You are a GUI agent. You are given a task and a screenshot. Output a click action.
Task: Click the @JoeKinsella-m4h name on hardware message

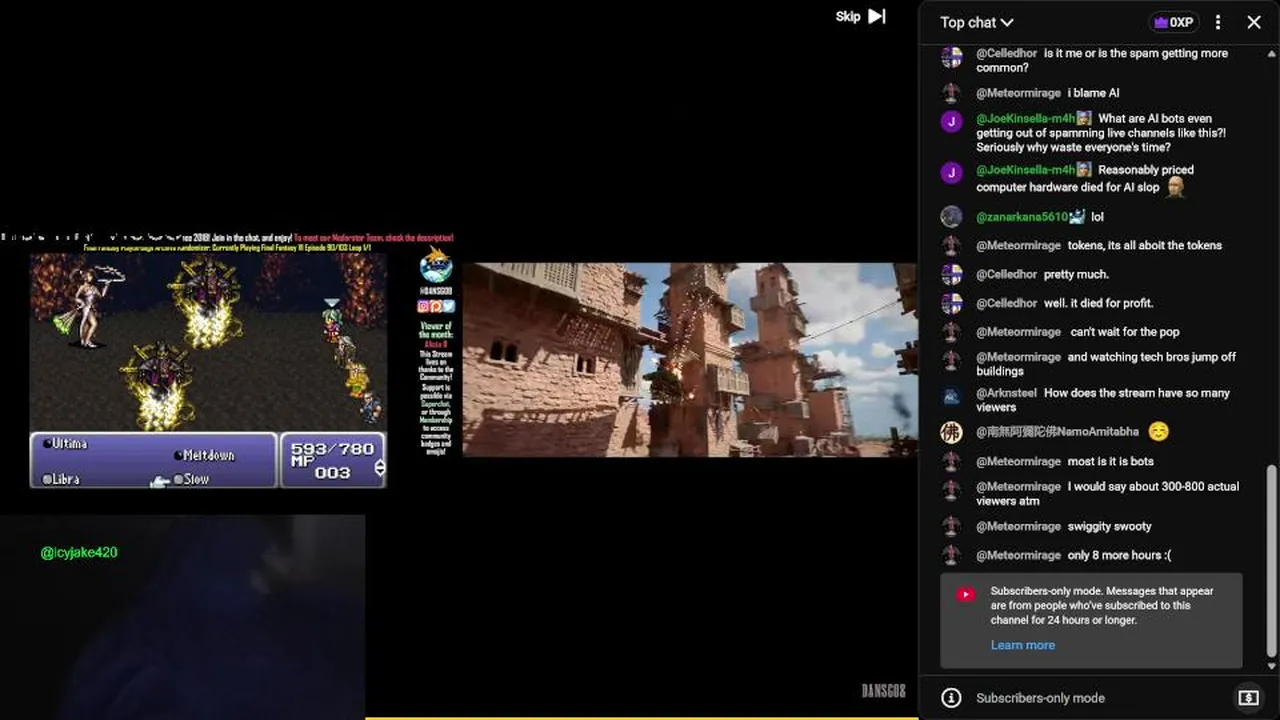(1026, 170)
